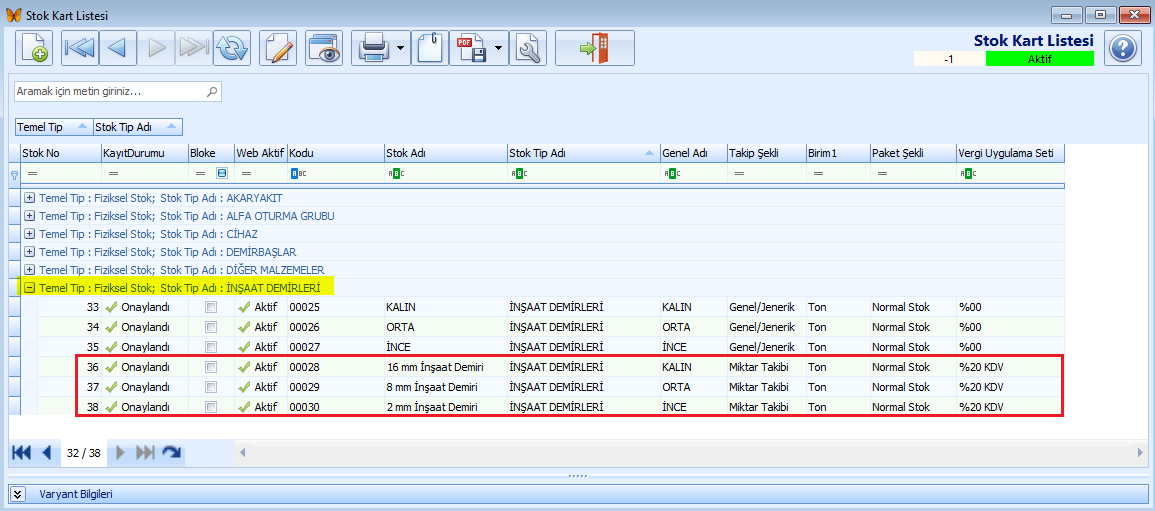Toggle Bloke checkbox for KALIN row 00025
Image resolution: width=1155 pixels, height=511 pixels.
211,306
